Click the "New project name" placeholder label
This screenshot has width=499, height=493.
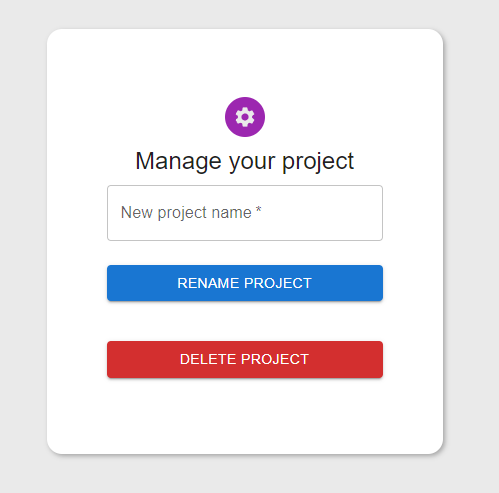[186, 213]
